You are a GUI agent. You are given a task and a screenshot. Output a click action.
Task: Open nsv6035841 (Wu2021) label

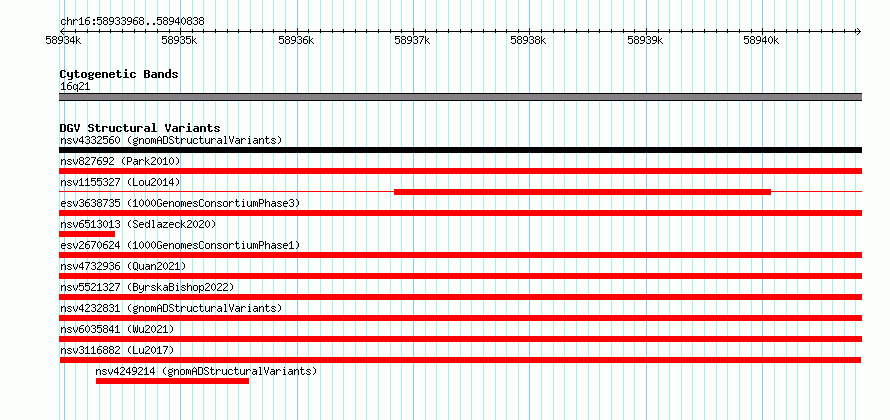tap(117, 329)
